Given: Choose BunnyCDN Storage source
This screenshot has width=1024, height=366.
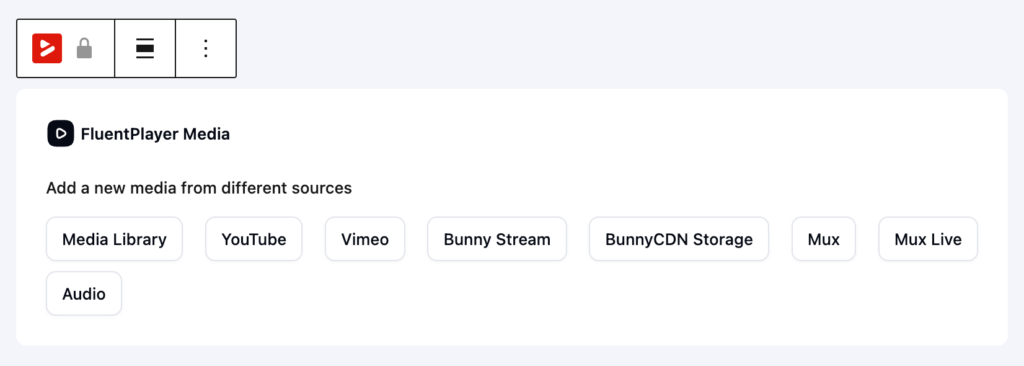Looking at the screenshot, I should point(679,239).
